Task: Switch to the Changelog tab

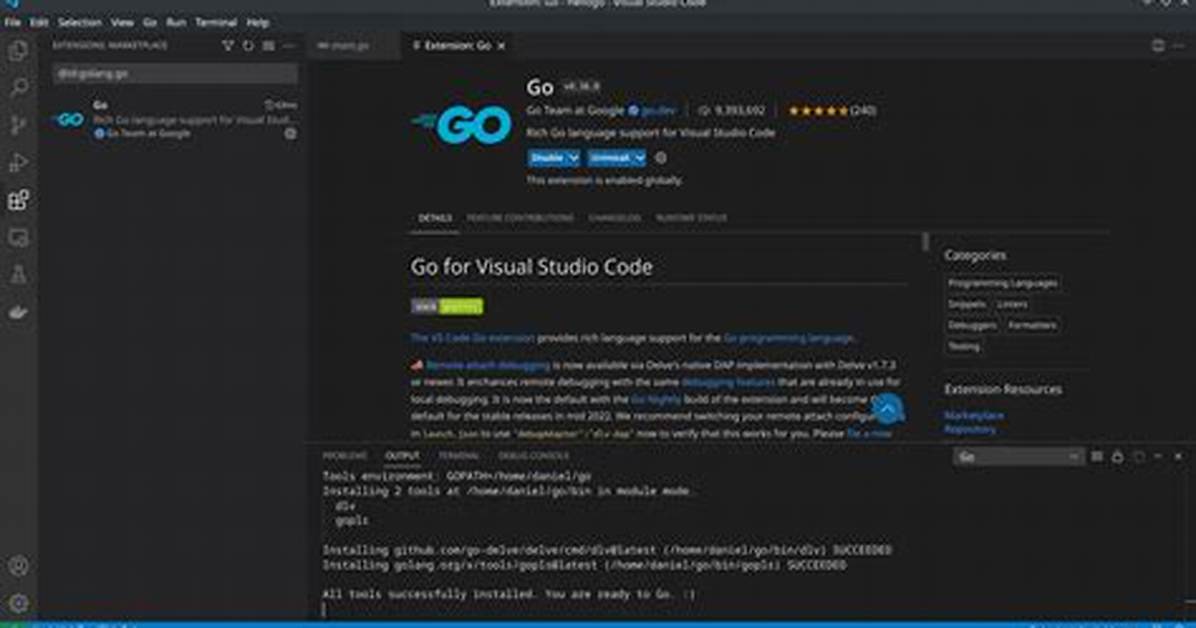Action: pyautogui.click(x=614, y=218)
